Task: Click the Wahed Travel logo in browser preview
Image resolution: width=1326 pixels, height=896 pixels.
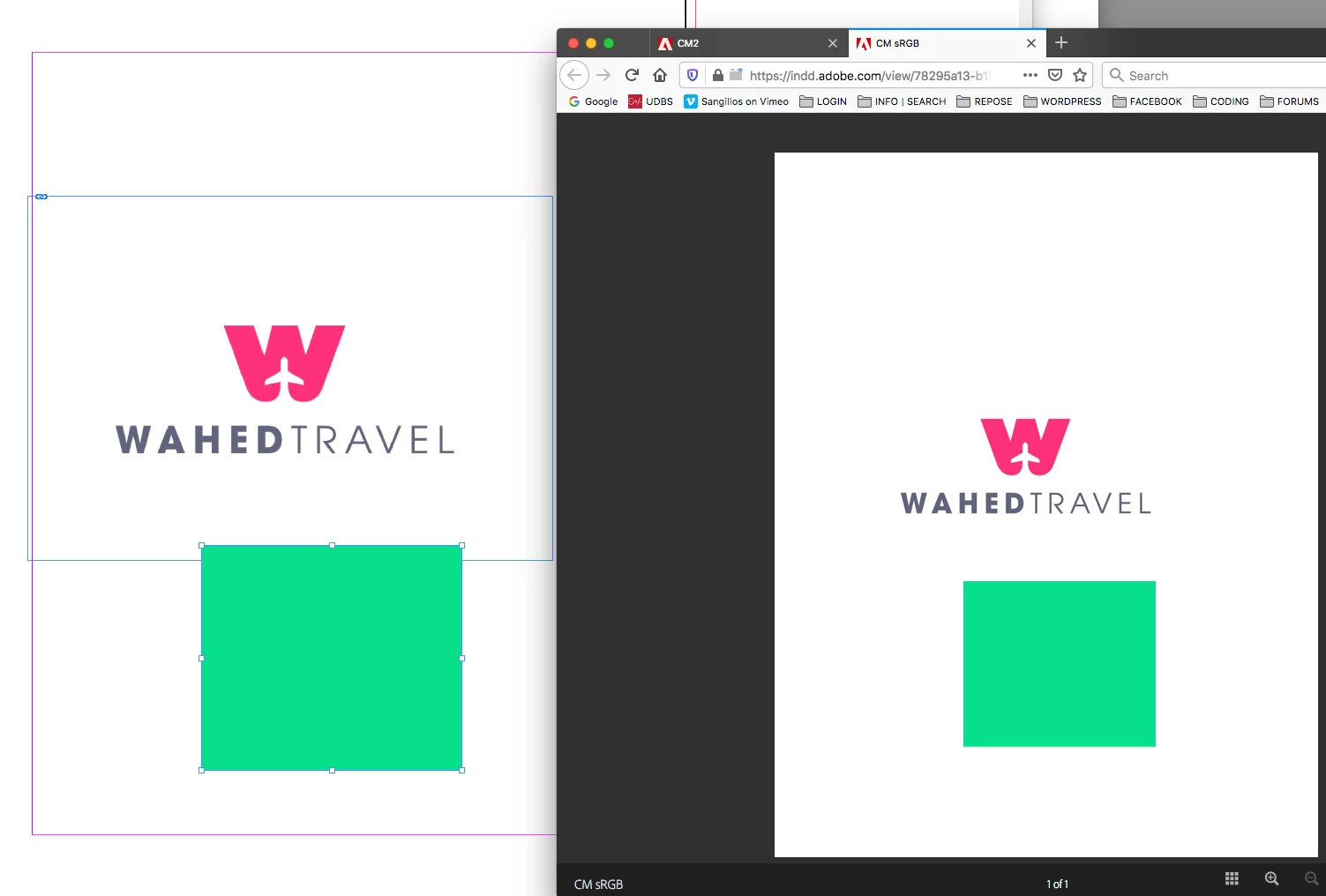Action: tap(1025, 467)
